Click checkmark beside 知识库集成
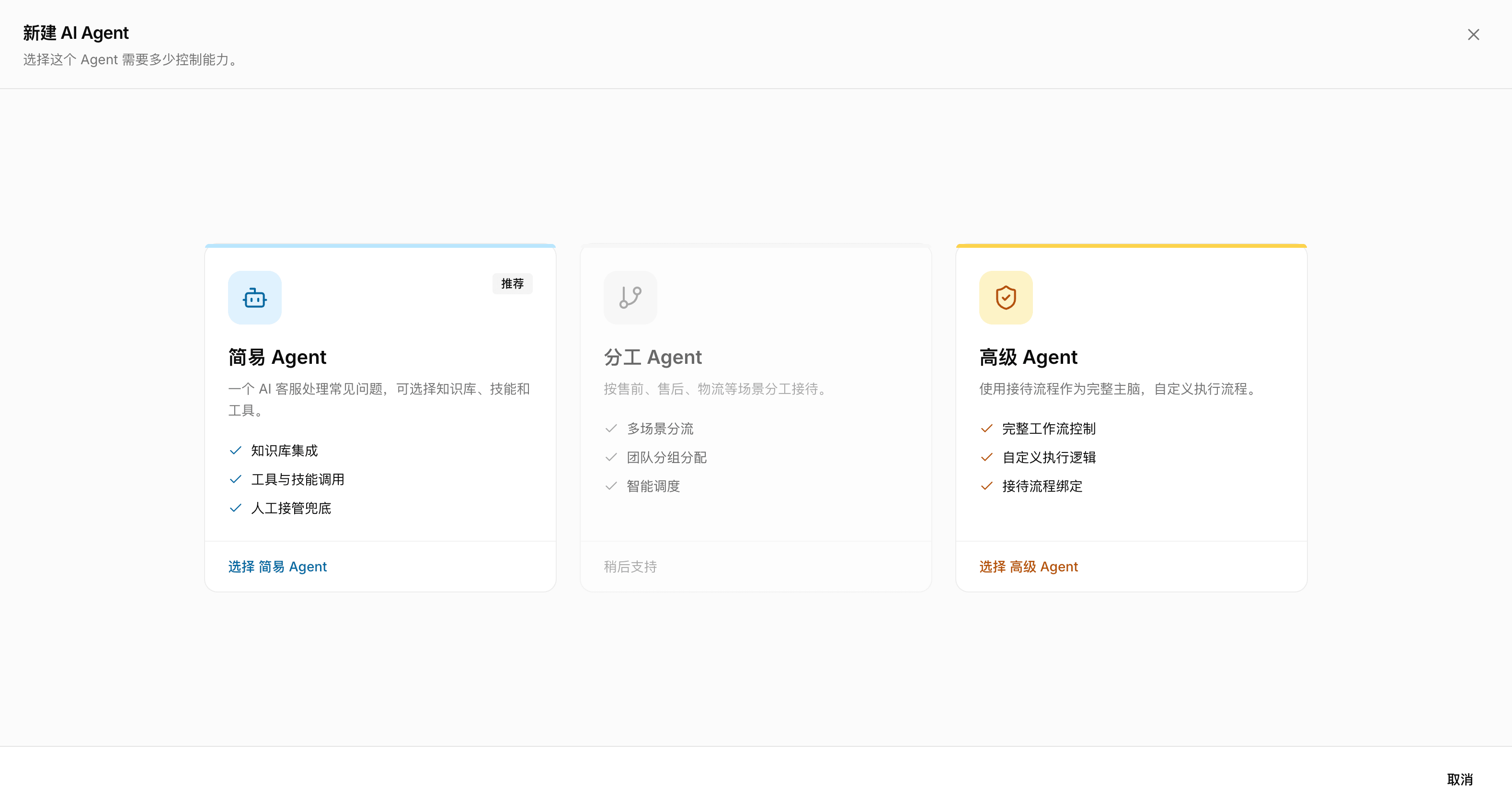Image resolution: width=1512 pixels, height=812 pixels. [x=235, y=450]
